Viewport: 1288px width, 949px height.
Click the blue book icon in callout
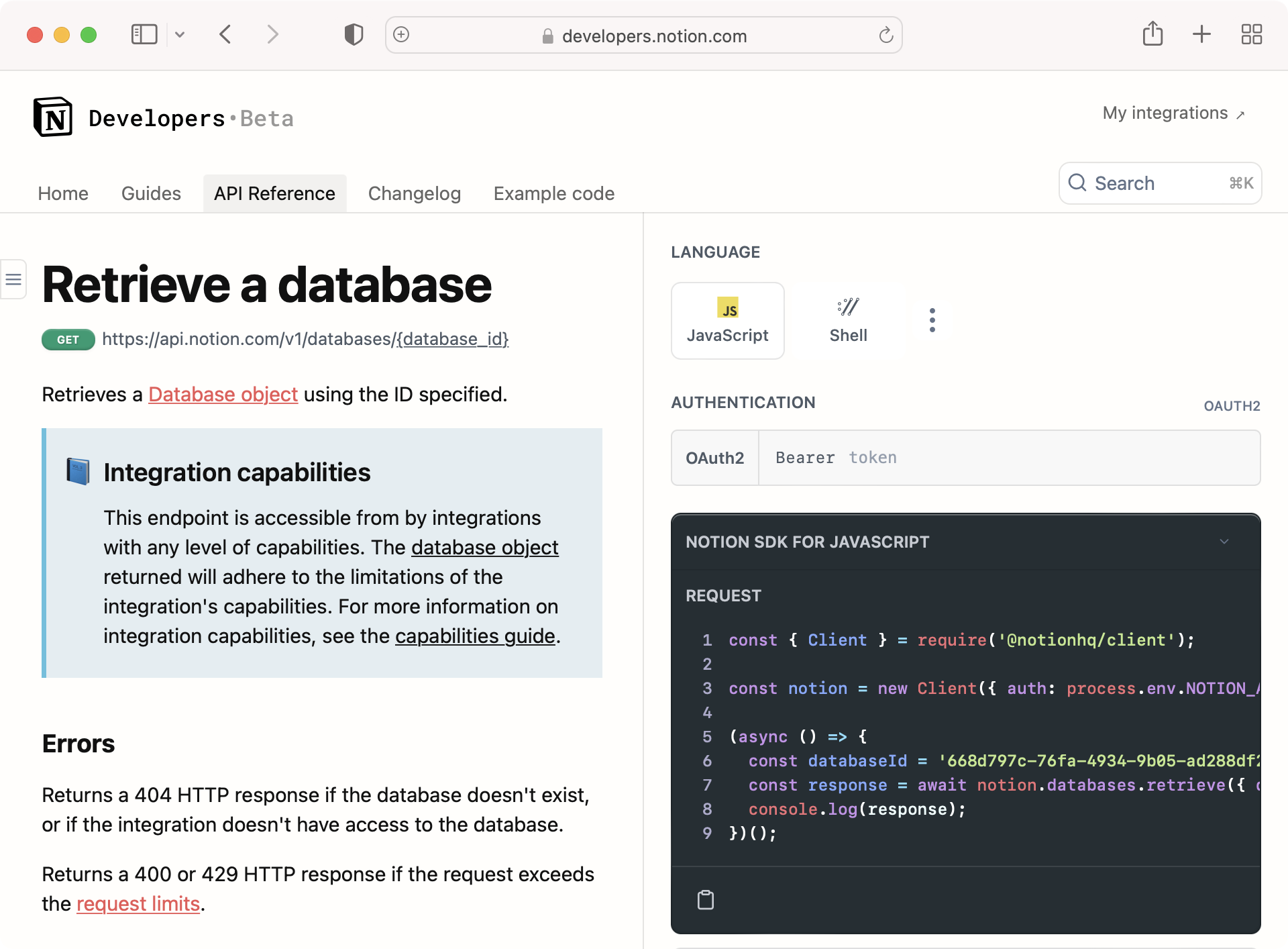(78, 472)
